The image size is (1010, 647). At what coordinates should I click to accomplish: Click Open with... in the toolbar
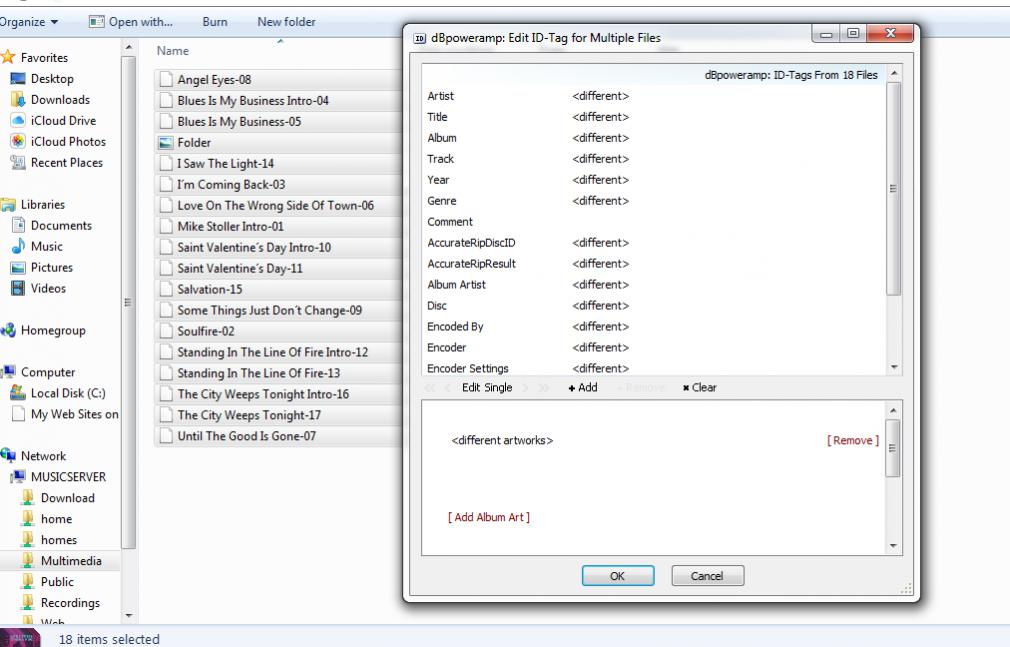tap(131, 20)
